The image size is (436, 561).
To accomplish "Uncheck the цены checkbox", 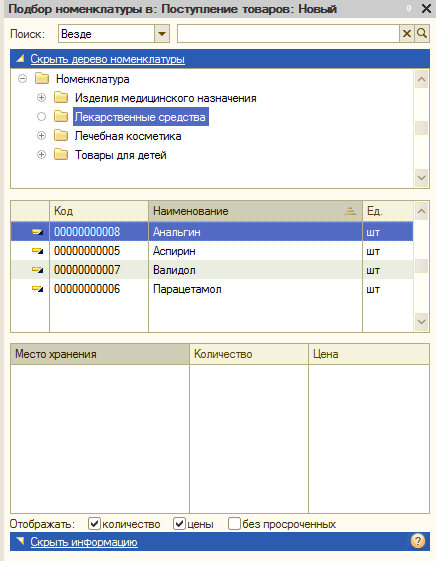I will click(x=180, y=524).
